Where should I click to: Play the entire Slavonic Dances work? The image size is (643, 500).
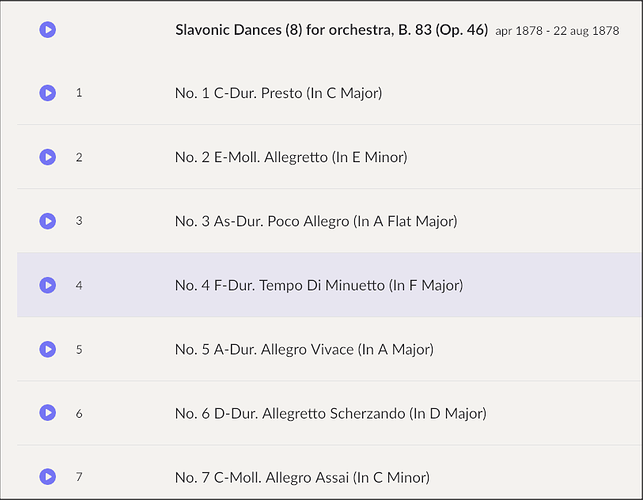point(48,30)
